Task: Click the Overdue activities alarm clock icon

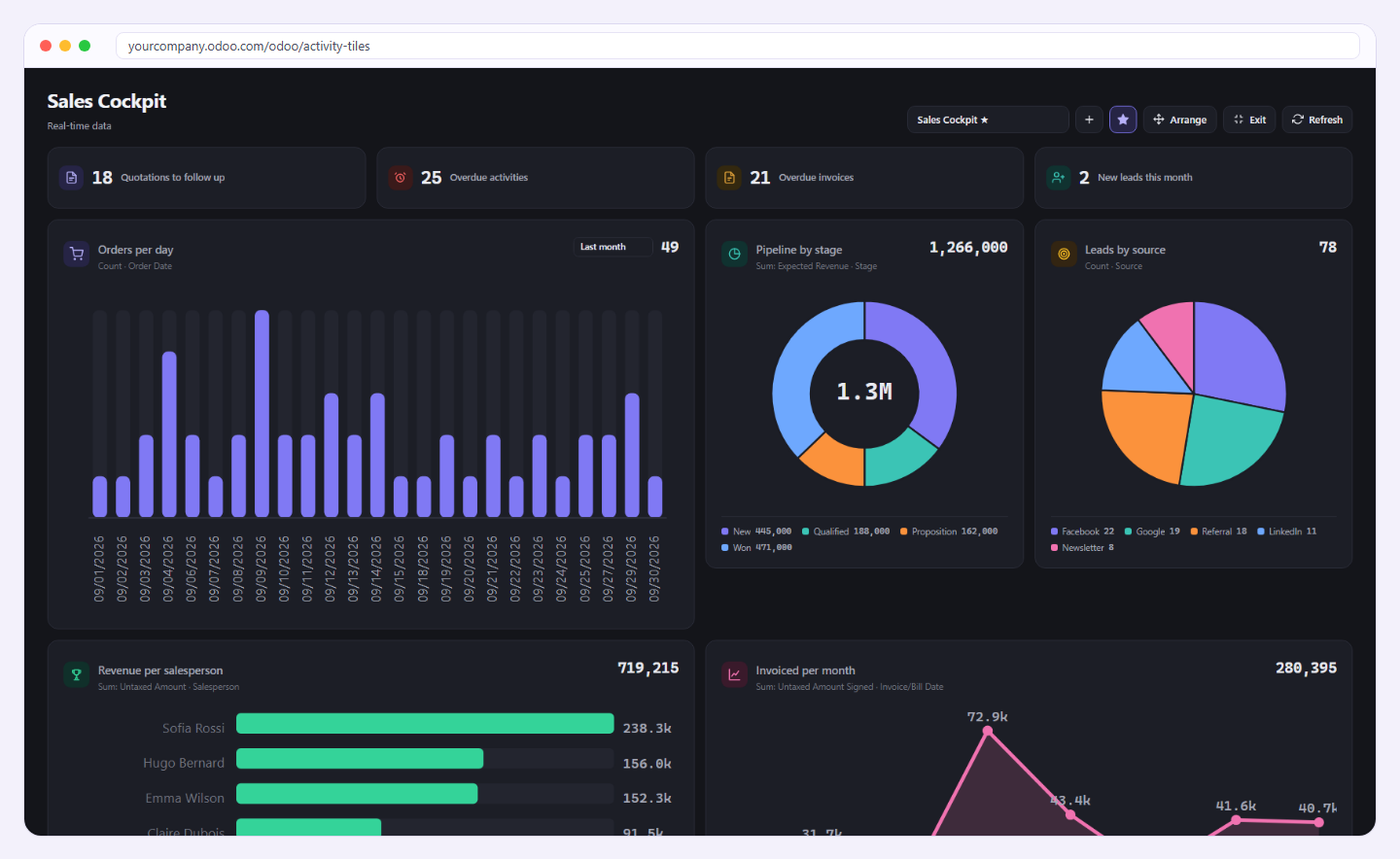Action: [x=400, y=178]
